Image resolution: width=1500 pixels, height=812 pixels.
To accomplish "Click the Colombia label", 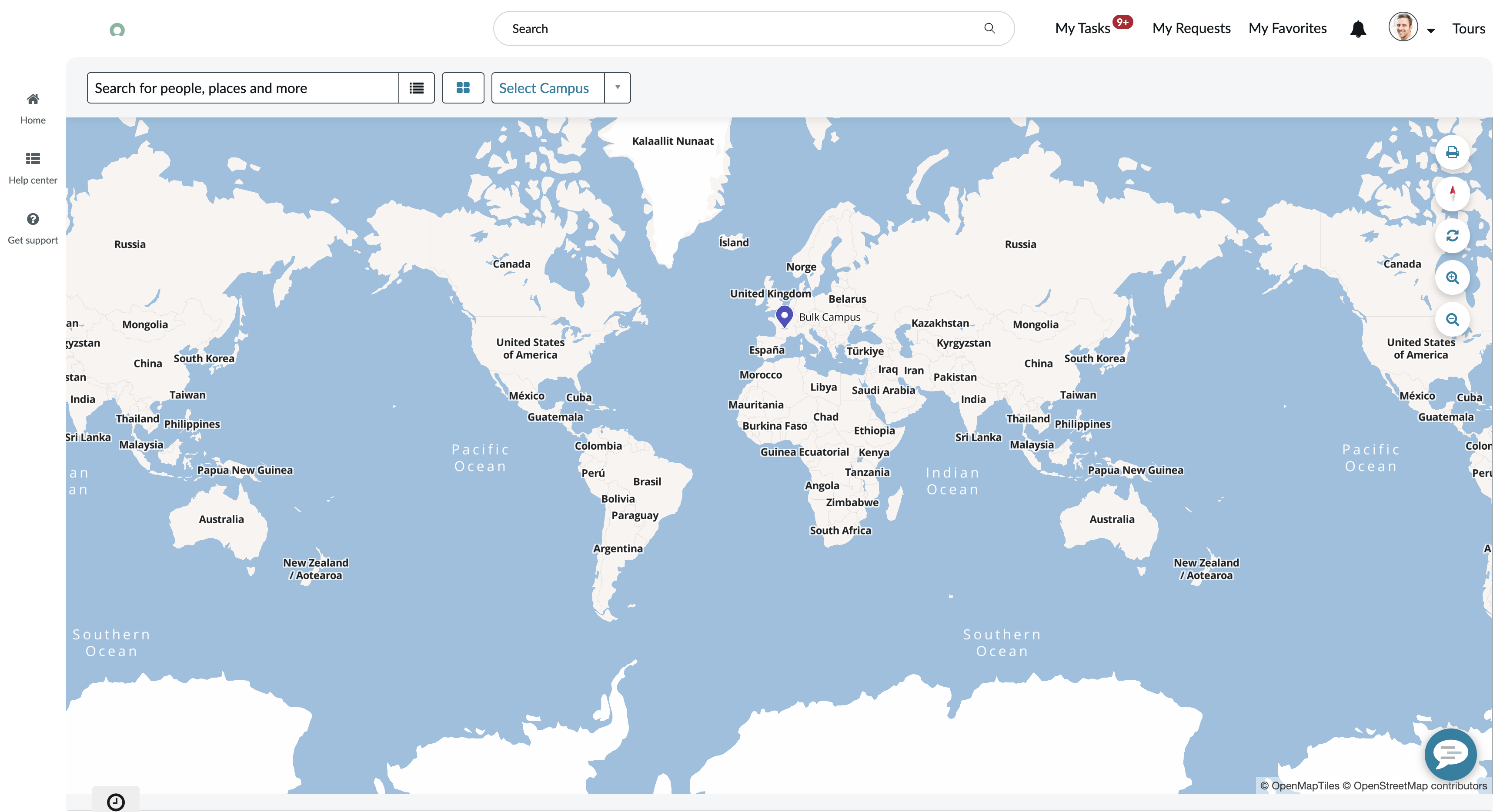I will 598,446.
